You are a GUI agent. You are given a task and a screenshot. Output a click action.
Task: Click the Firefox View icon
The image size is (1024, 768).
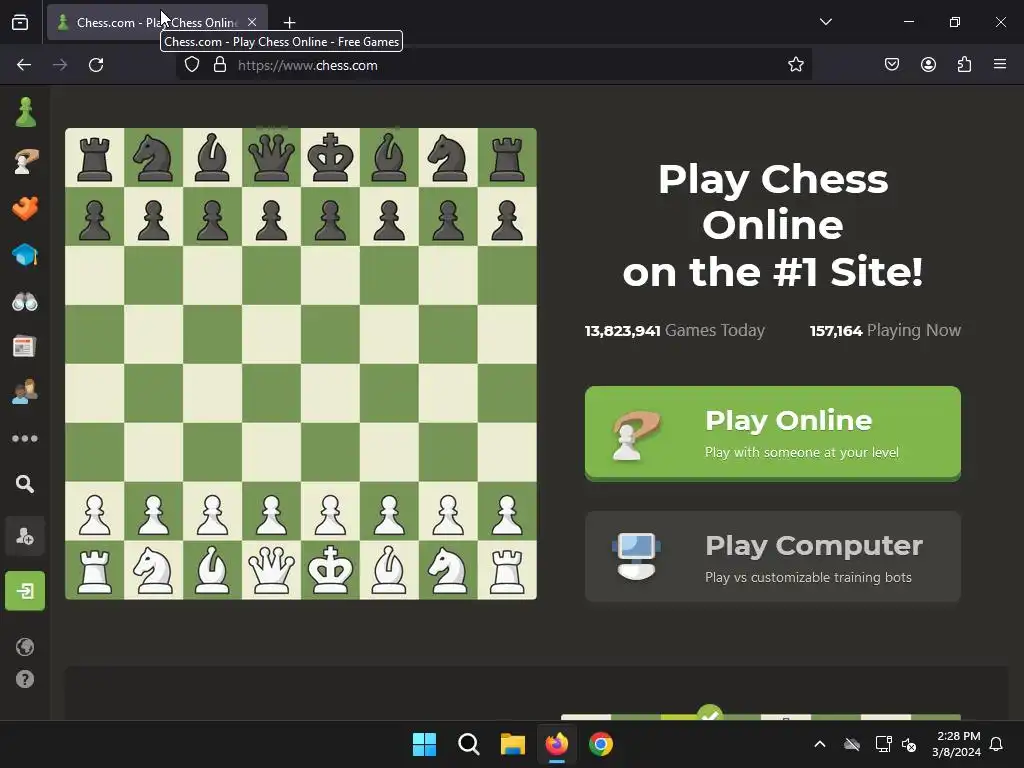tap(20, 22)
